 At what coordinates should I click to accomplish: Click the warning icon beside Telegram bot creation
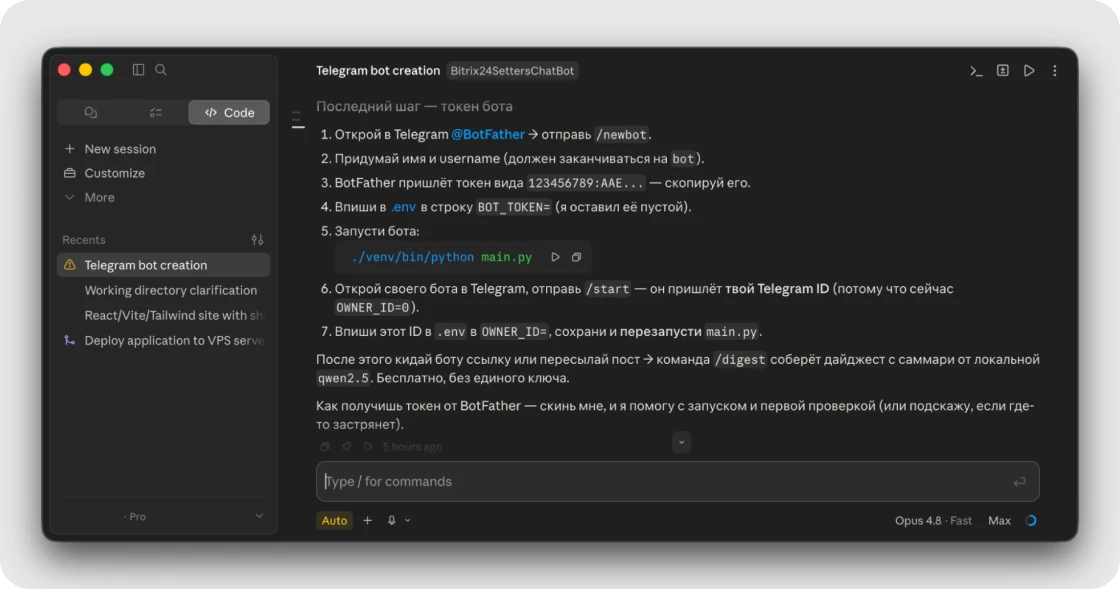69,265
